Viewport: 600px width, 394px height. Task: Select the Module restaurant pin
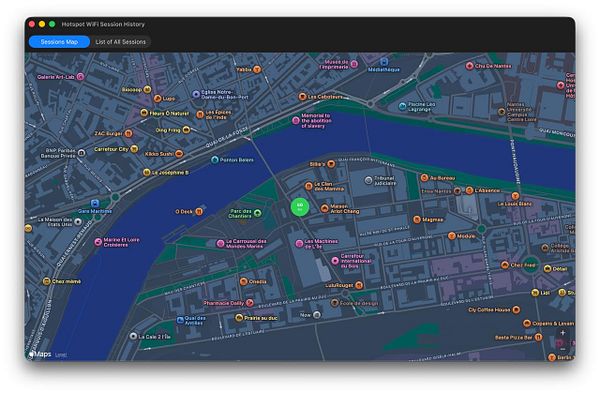point(452,236)
